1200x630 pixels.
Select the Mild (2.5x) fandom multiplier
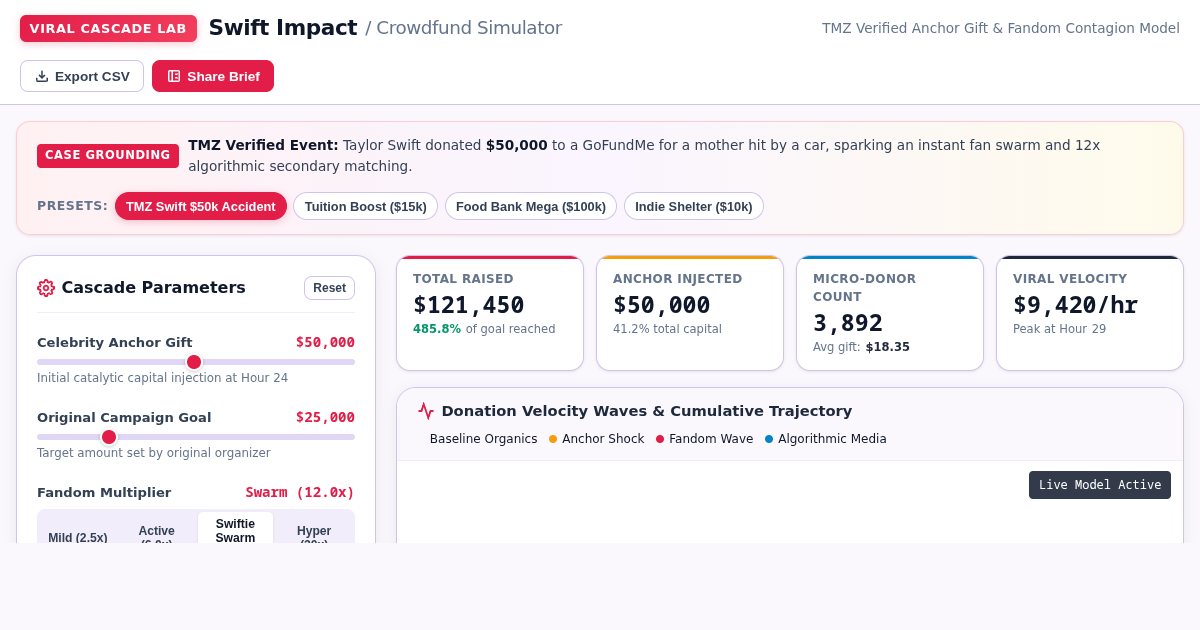(x=78, y=530)
